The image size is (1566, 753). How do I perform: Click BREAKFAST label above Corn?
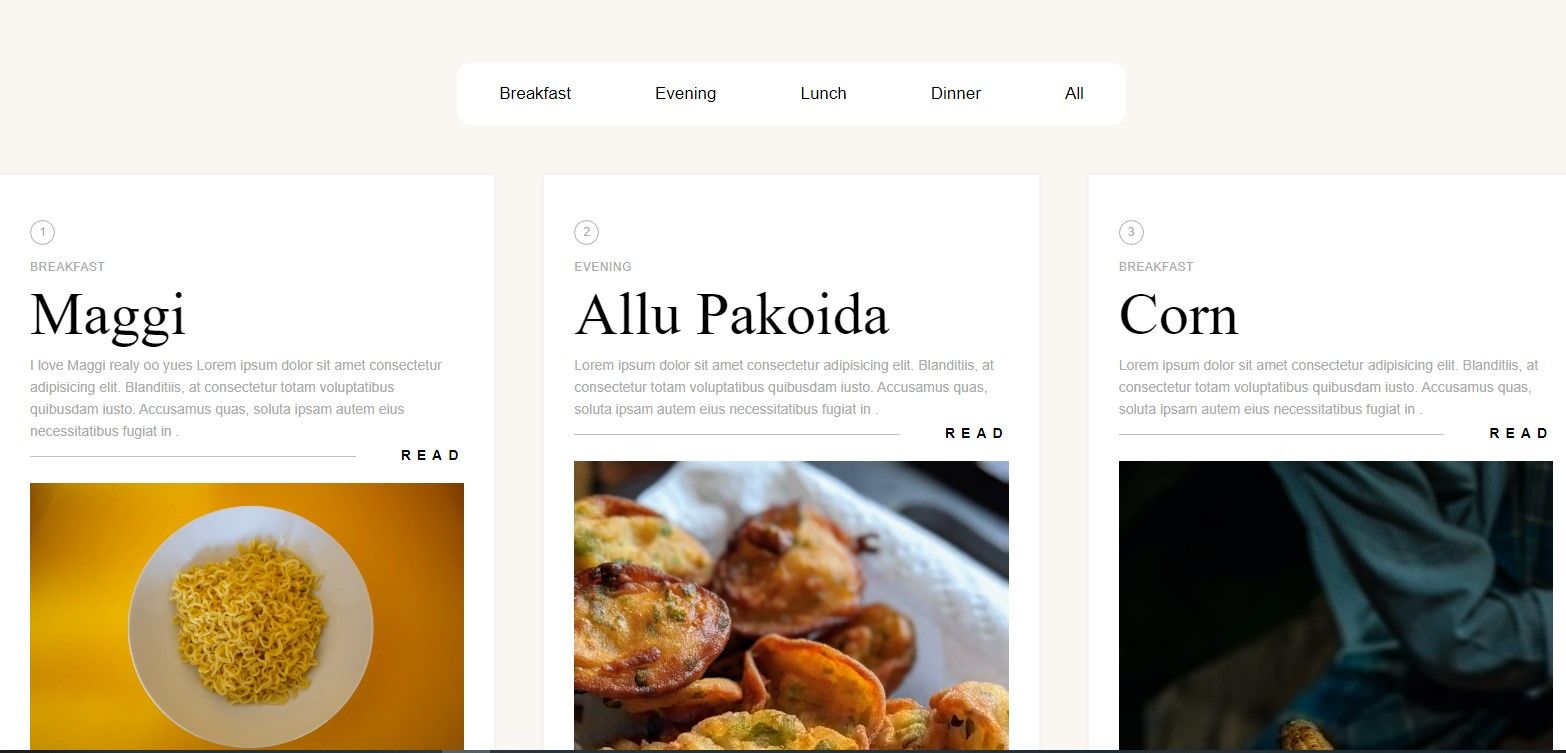pyautogui.click(x=1156, y=267)
